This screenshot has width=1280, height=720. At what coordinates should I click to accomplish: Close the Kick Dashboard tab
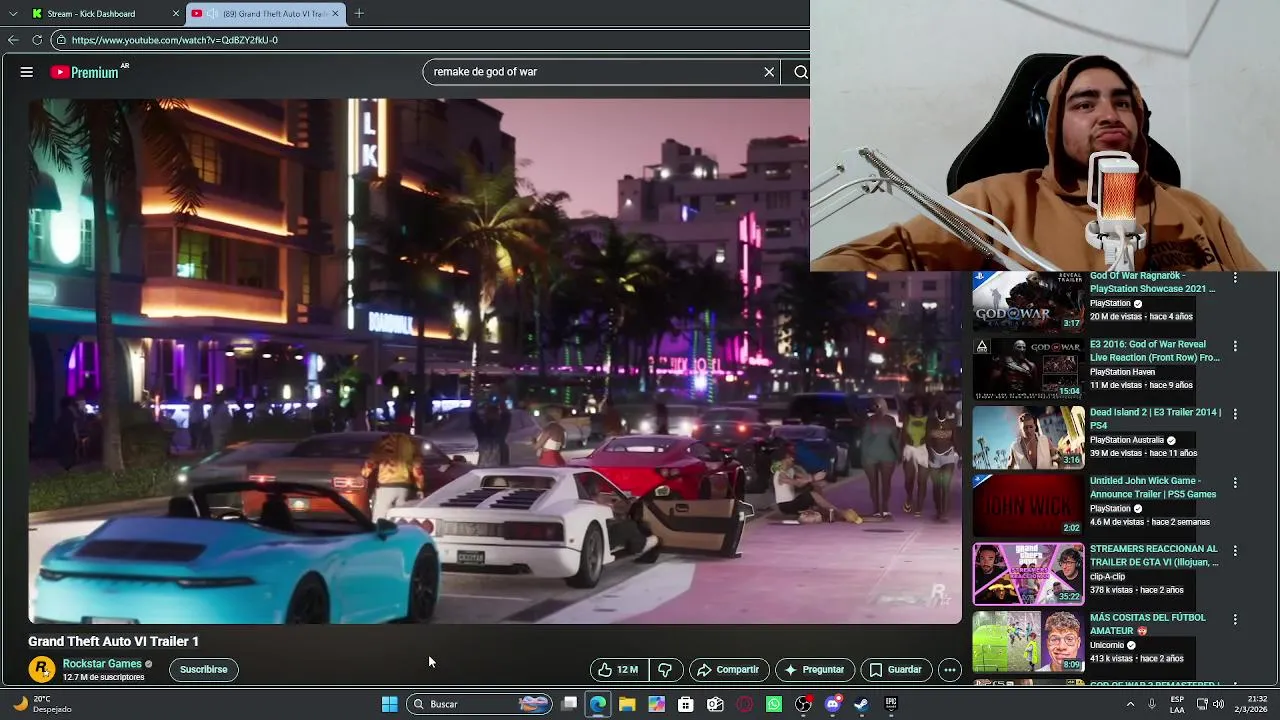tap(176, 14)
